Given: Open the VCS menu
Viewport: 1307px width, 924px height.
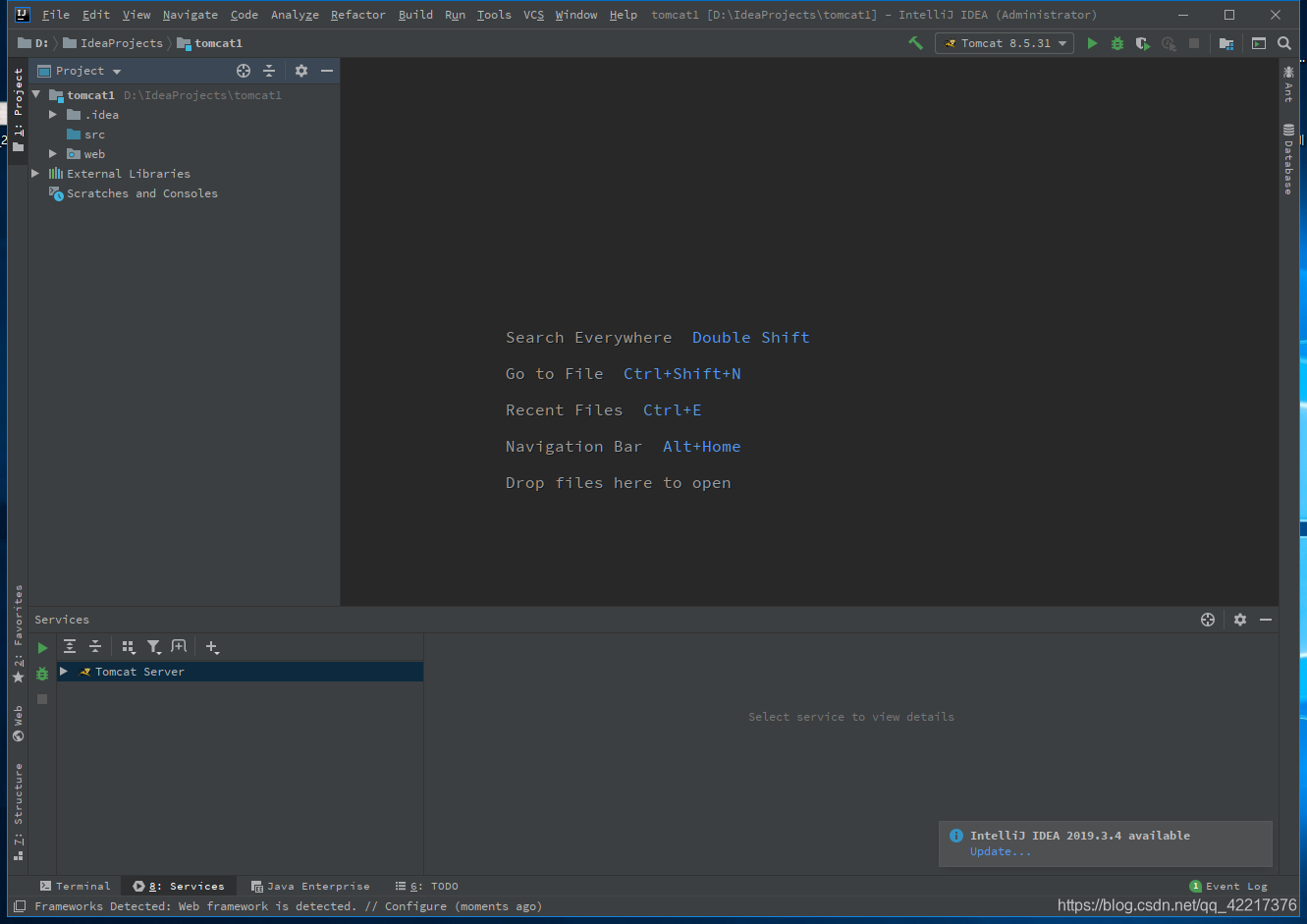Looking at the screenshot, I should [x=533, y=15].
